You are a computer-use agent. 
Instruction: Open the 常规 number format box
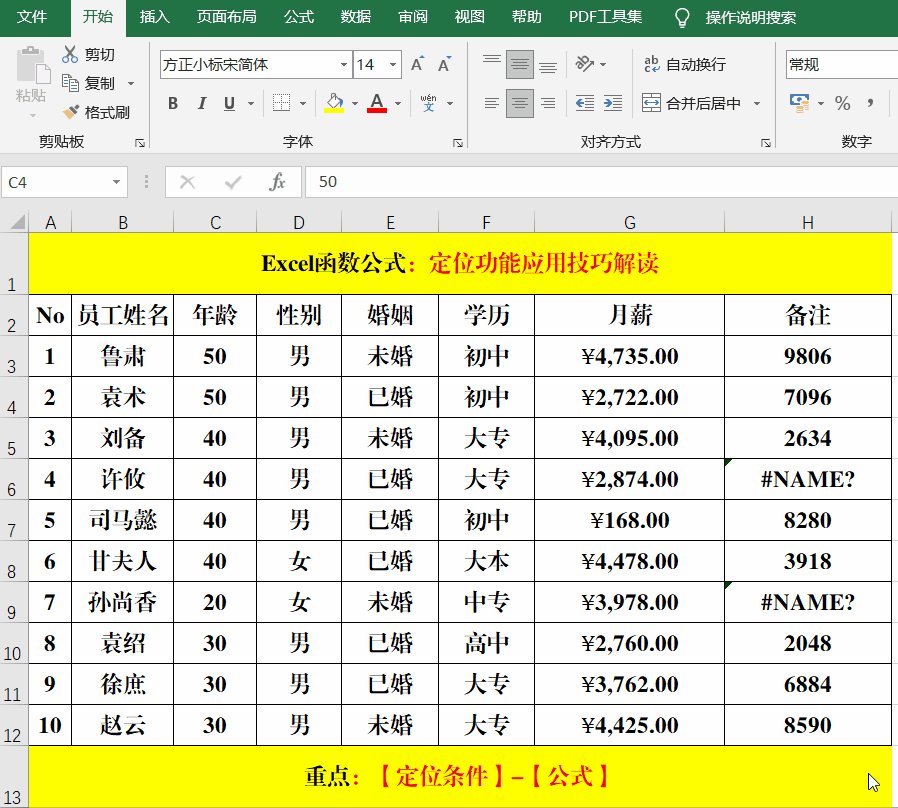click(x=841, y=64)
